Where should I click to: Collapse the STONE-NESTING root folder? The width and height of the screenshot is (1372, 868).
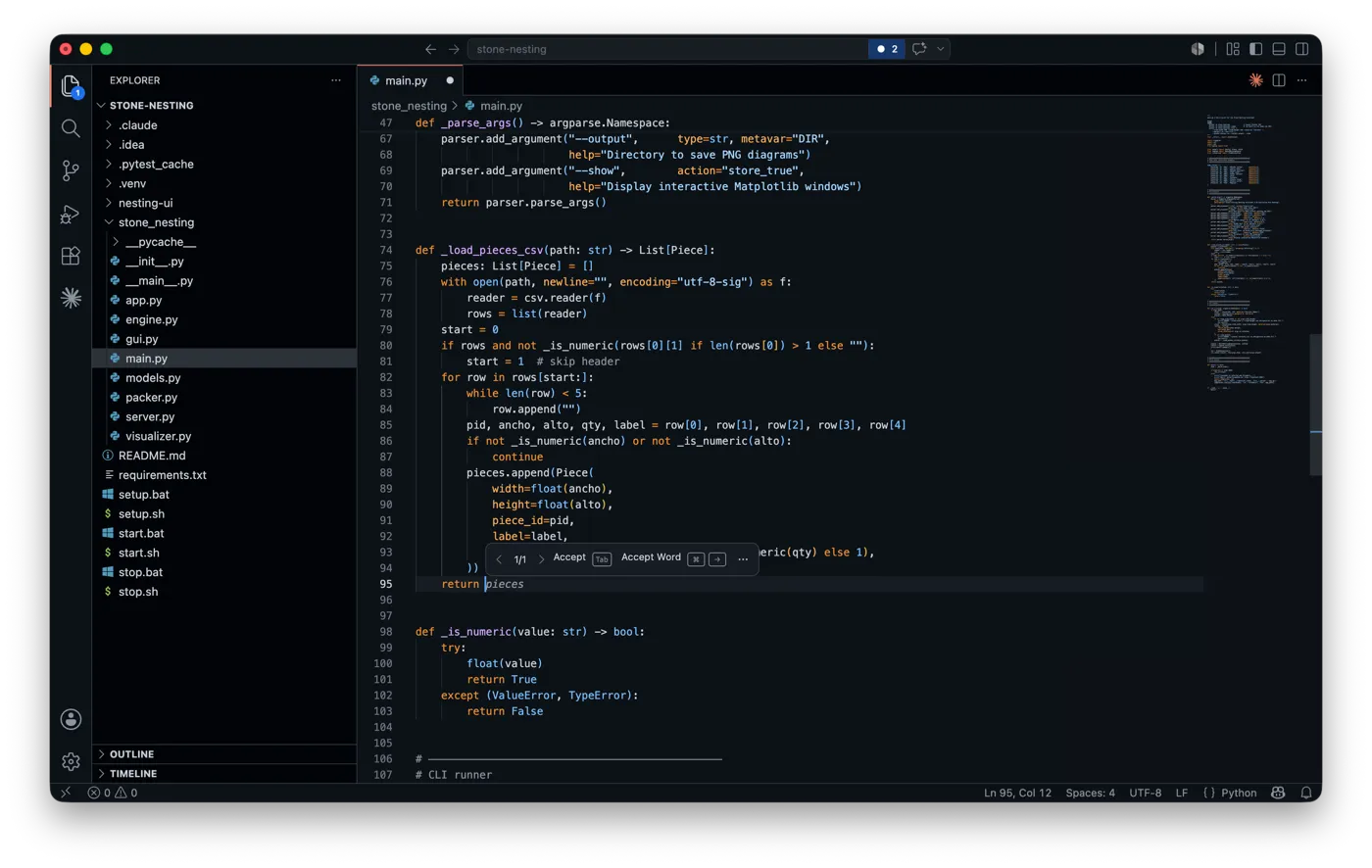click(x=151, y=106)
